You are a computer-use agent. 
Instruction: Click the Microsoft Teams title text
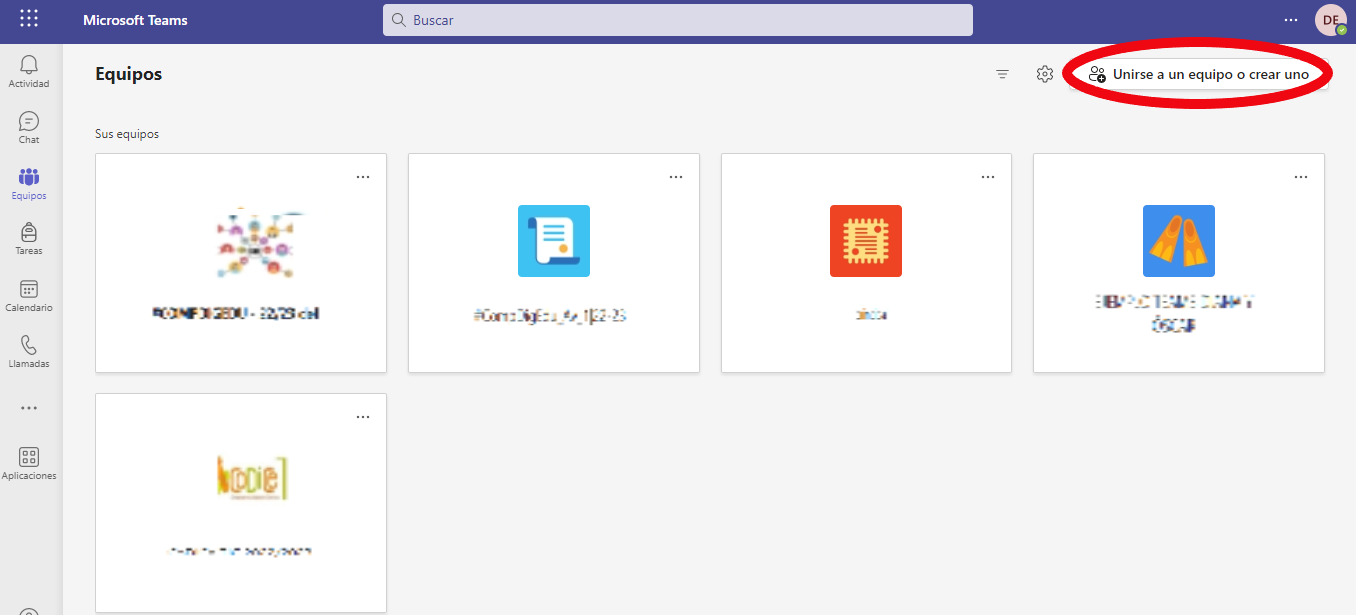[135, 20]
